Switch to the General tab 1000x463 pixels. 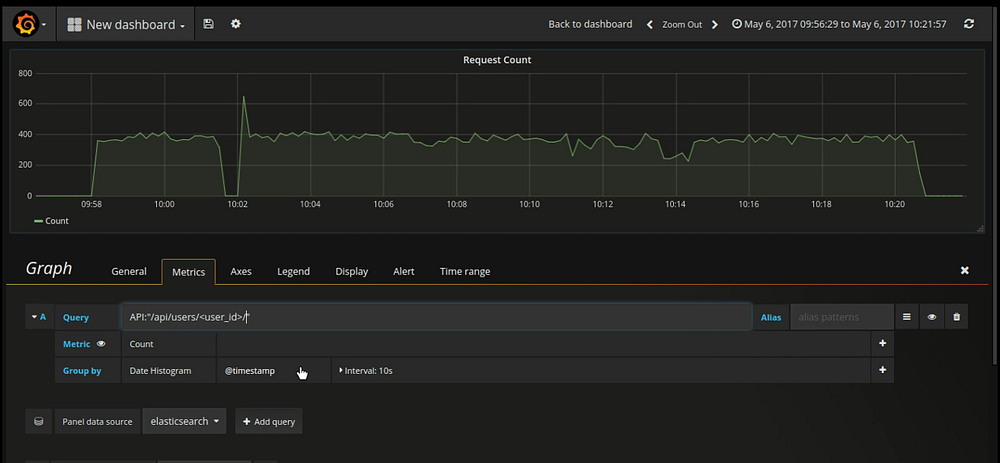[x=129, y=271]
